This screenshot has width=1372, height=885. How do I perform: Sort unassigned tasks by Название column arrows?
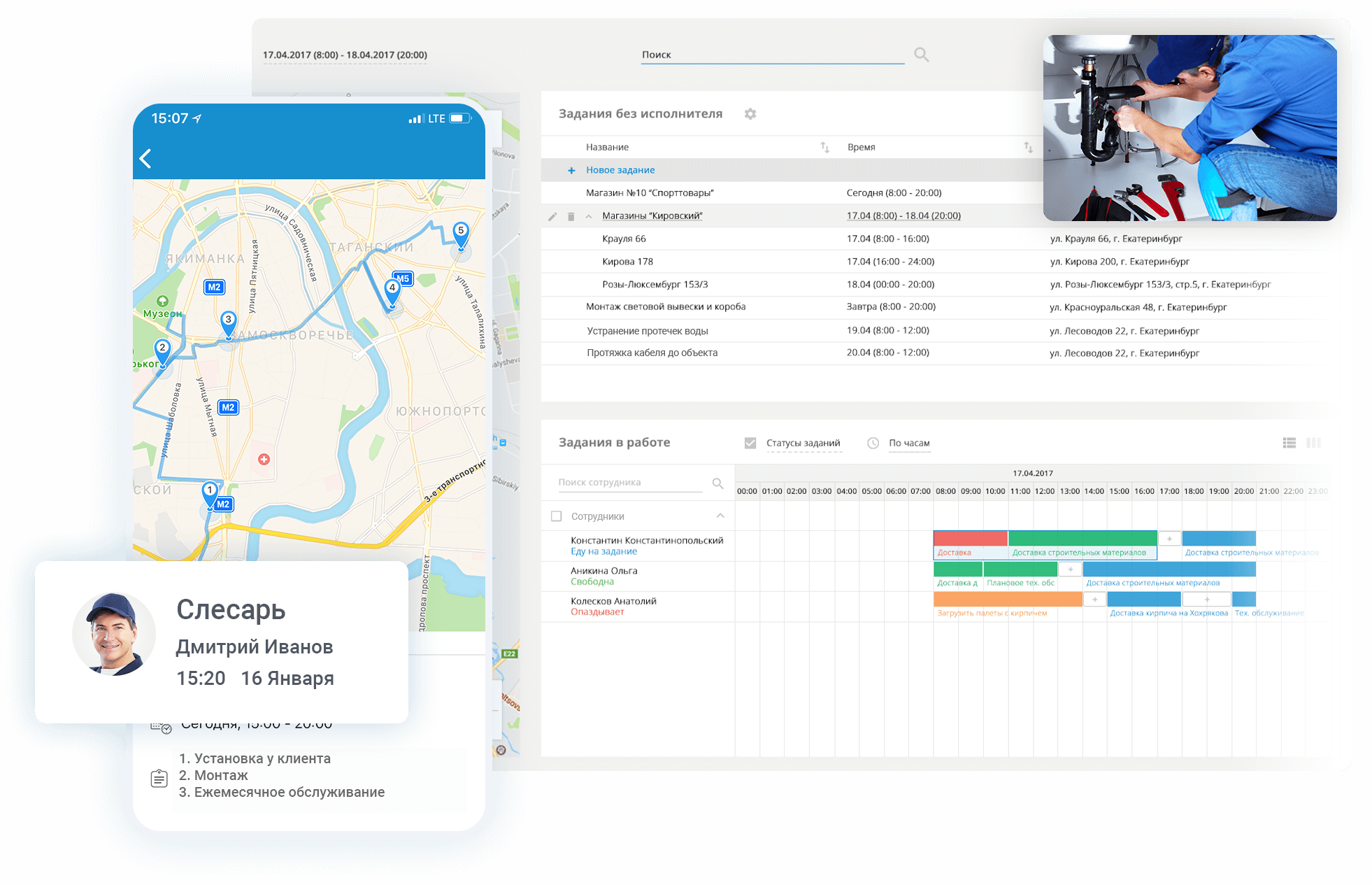825,147
